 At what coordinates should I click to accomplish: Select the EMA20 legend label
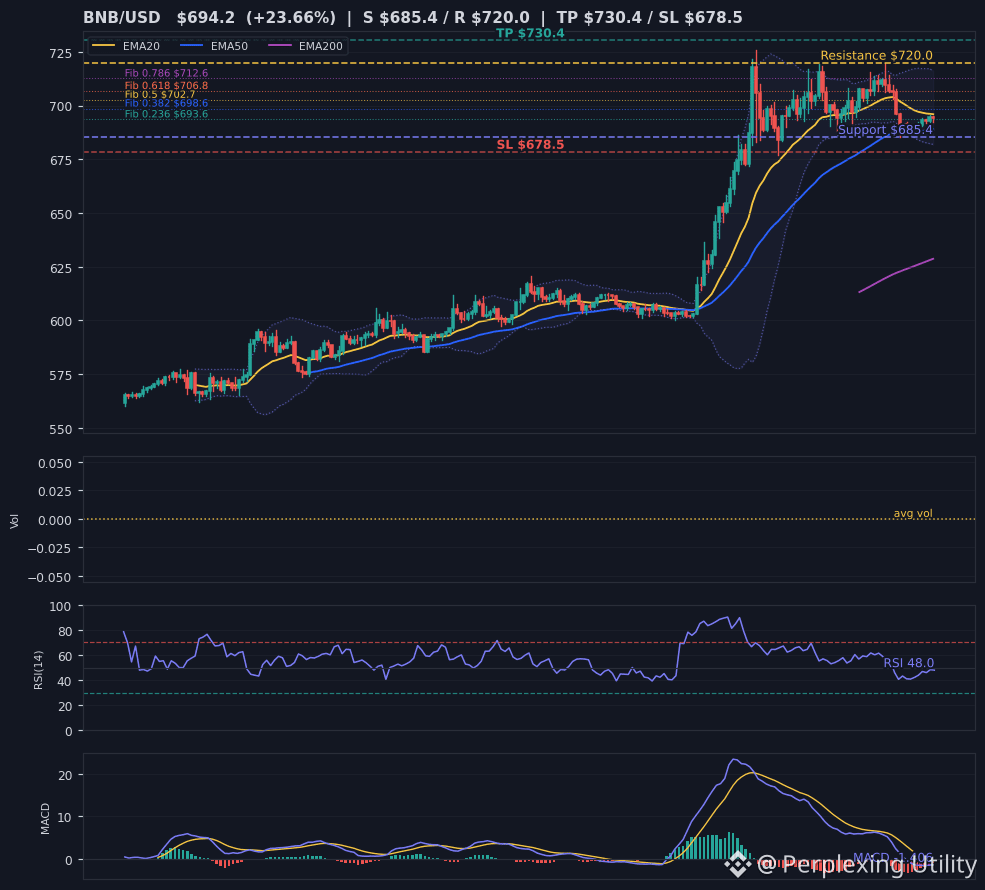click(141, 46)
